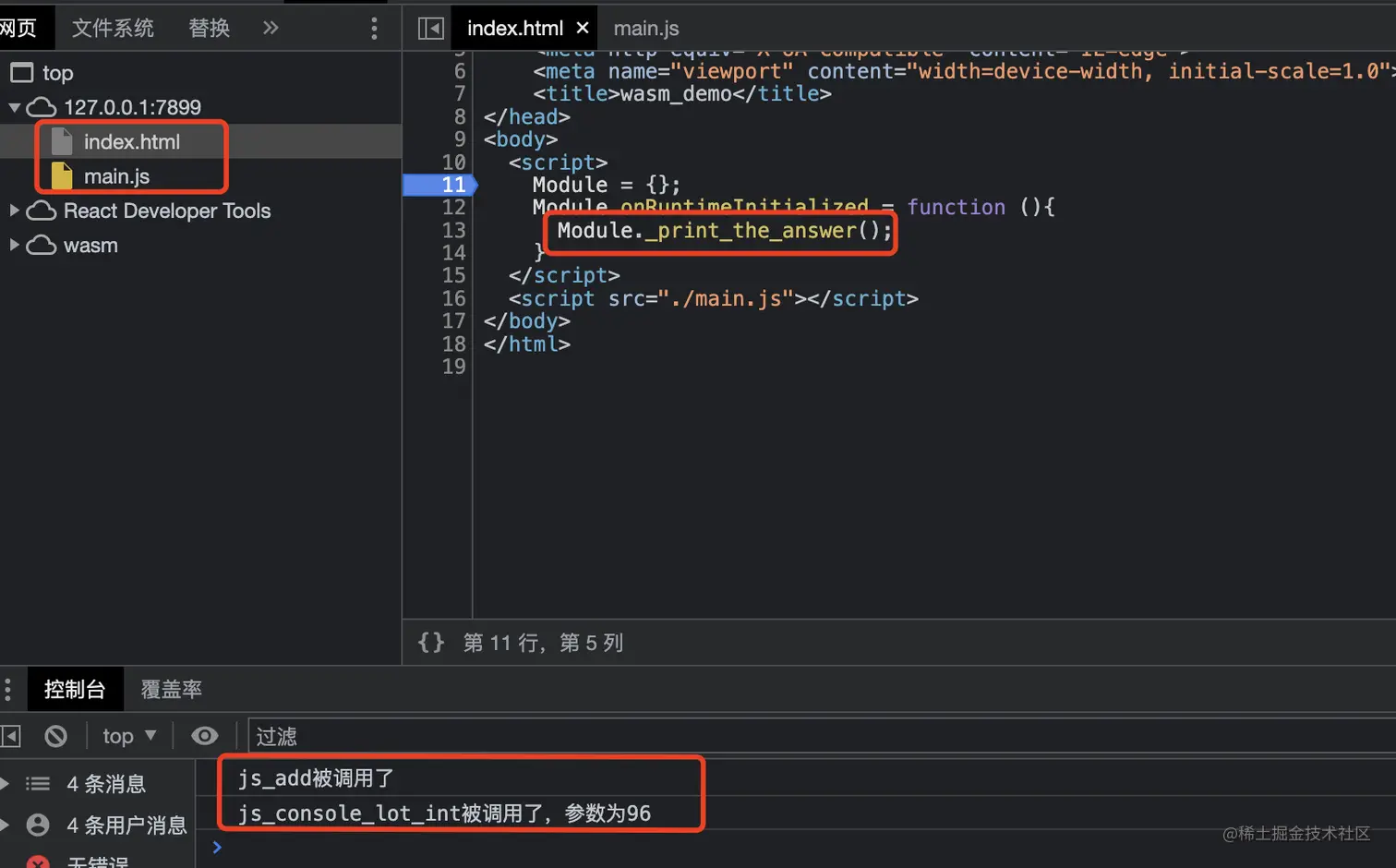Viewport: 1396px width, 868px height.
Task: Click the meta viewport line 6
Action: pyautogui.click(x=964, y=71)
